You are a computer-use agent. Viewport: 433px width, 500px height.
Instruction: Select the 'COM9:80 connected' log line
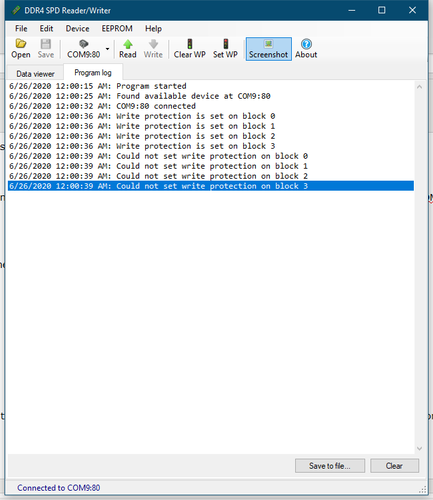(x=211, y=106)
